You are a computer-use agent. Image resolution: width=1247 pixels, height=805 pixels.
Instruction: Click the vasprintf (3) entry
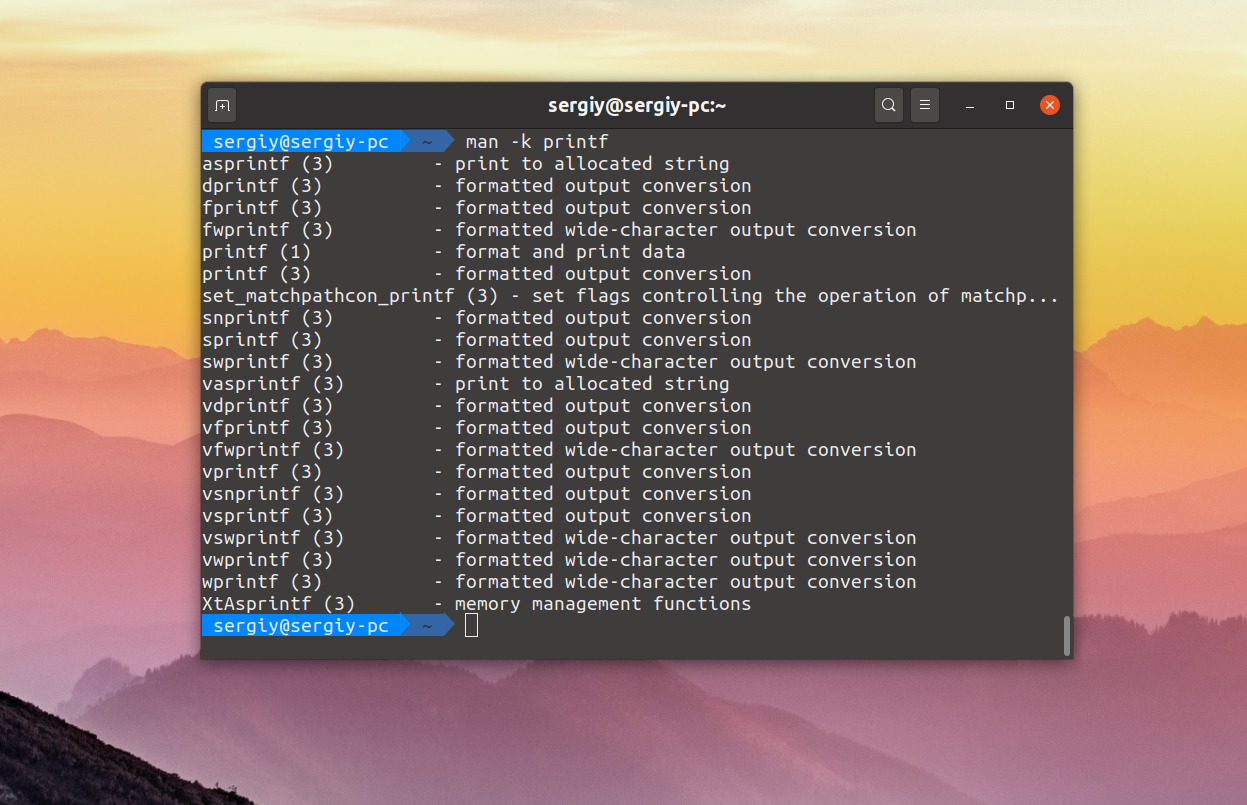point(273,384)
